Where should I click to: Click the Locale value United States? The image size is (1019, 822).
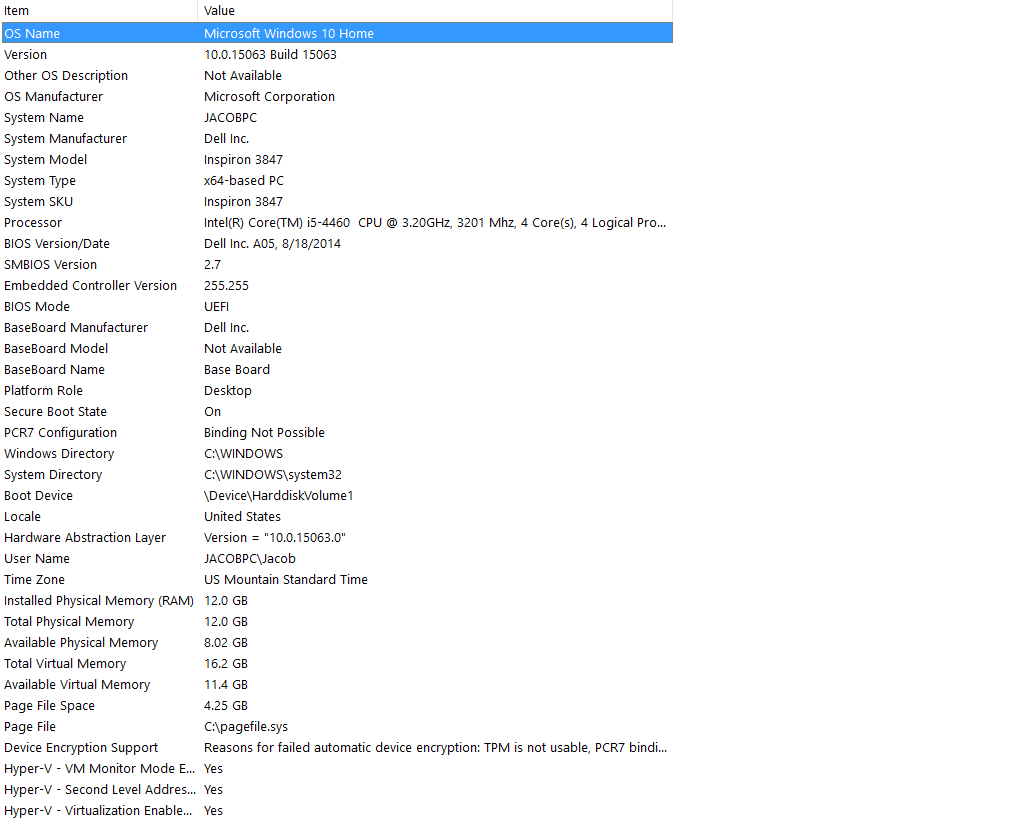[x=242, y=517]
